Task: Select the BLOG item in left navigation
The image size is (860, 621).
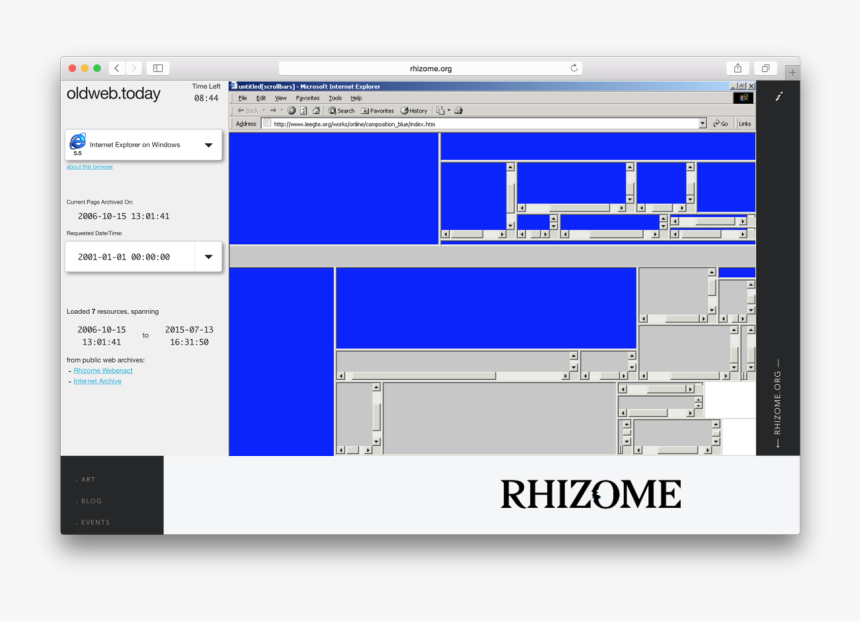Action: [88, 501]
